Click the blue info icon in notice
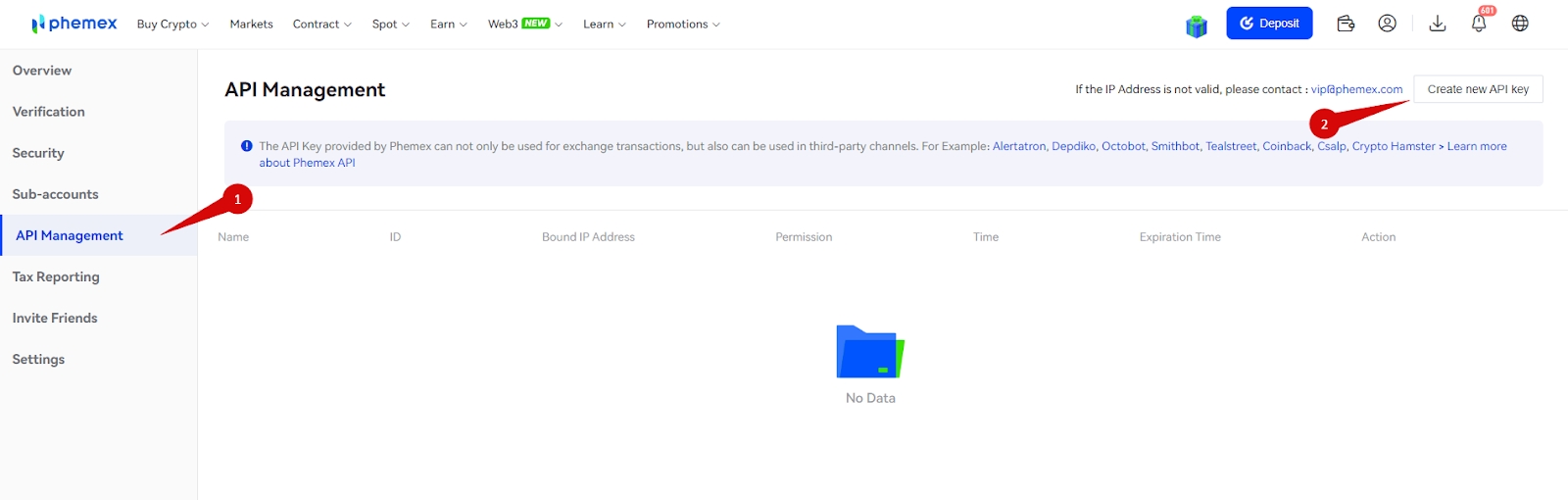 pos(247,146)
